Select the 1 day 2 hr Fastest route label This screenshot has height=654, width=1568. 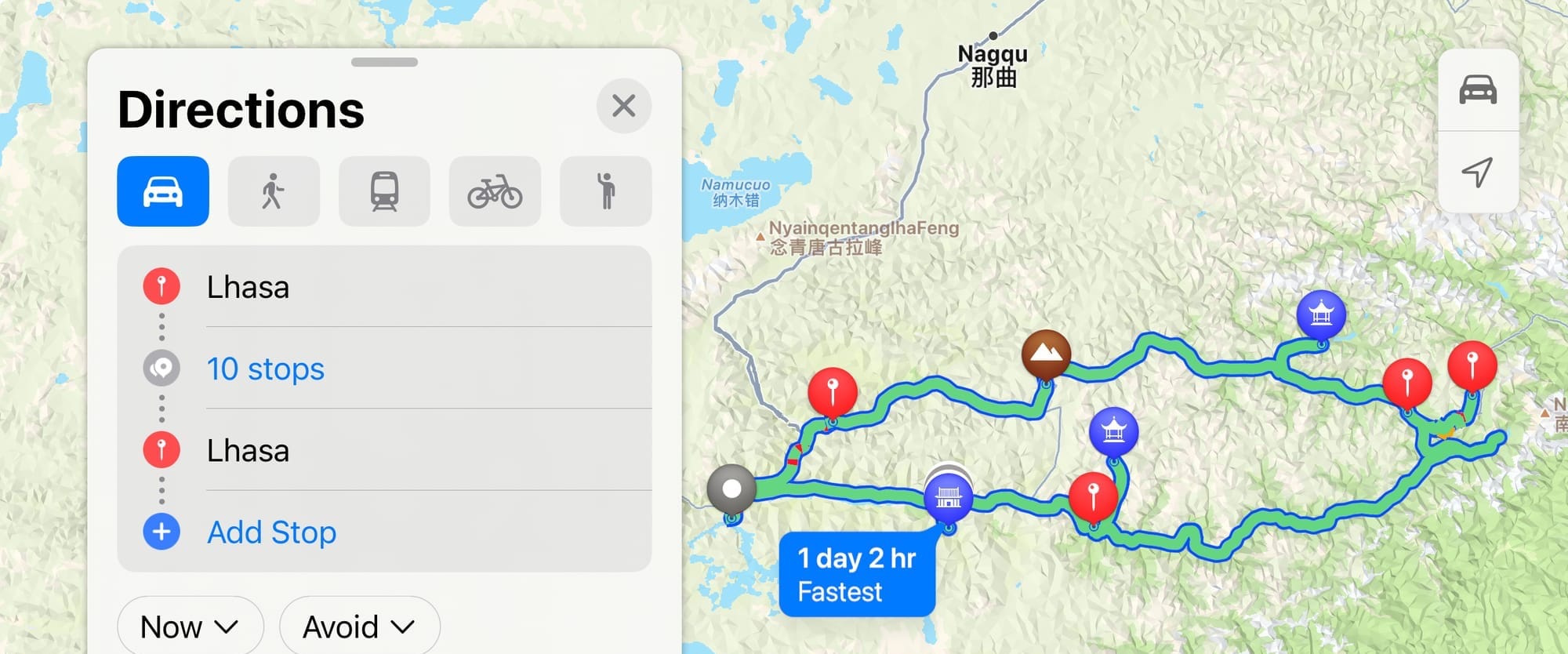pos(857,574)
